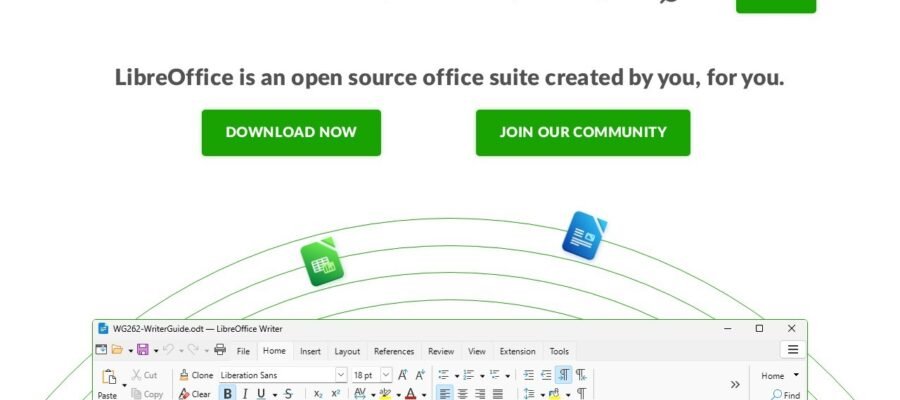Open the font size dropdown arrow
Screen dimensions: 900x400
pyautogui.click(x=386, y=375)
